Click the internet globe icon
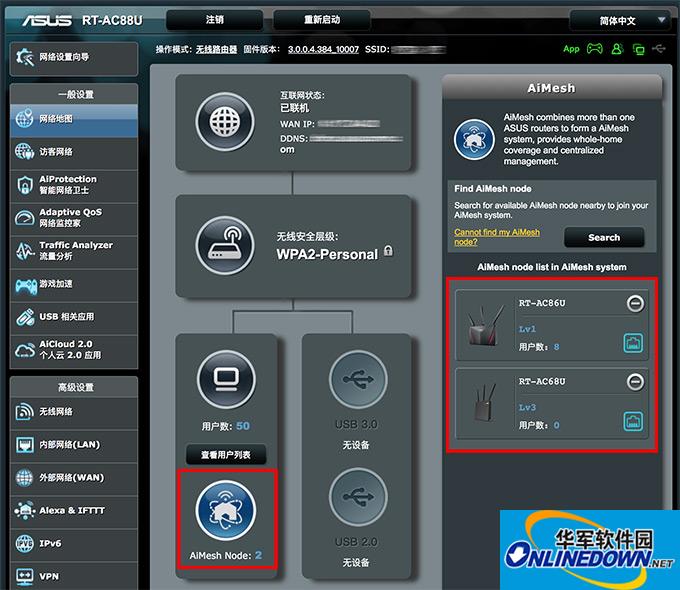 [x=225, y=122]
